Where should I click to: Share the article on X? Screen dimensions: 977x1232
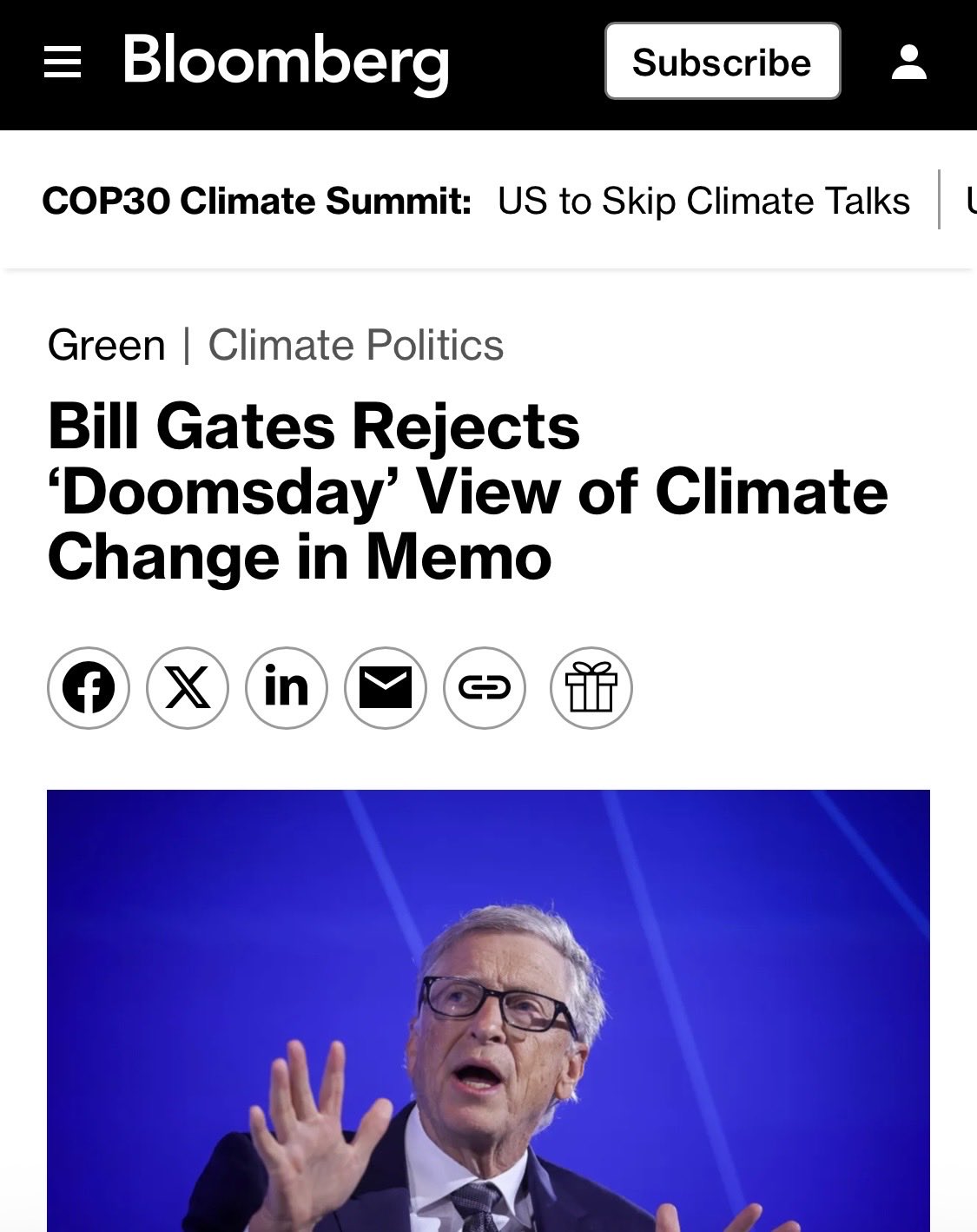[x=188, y=688]
